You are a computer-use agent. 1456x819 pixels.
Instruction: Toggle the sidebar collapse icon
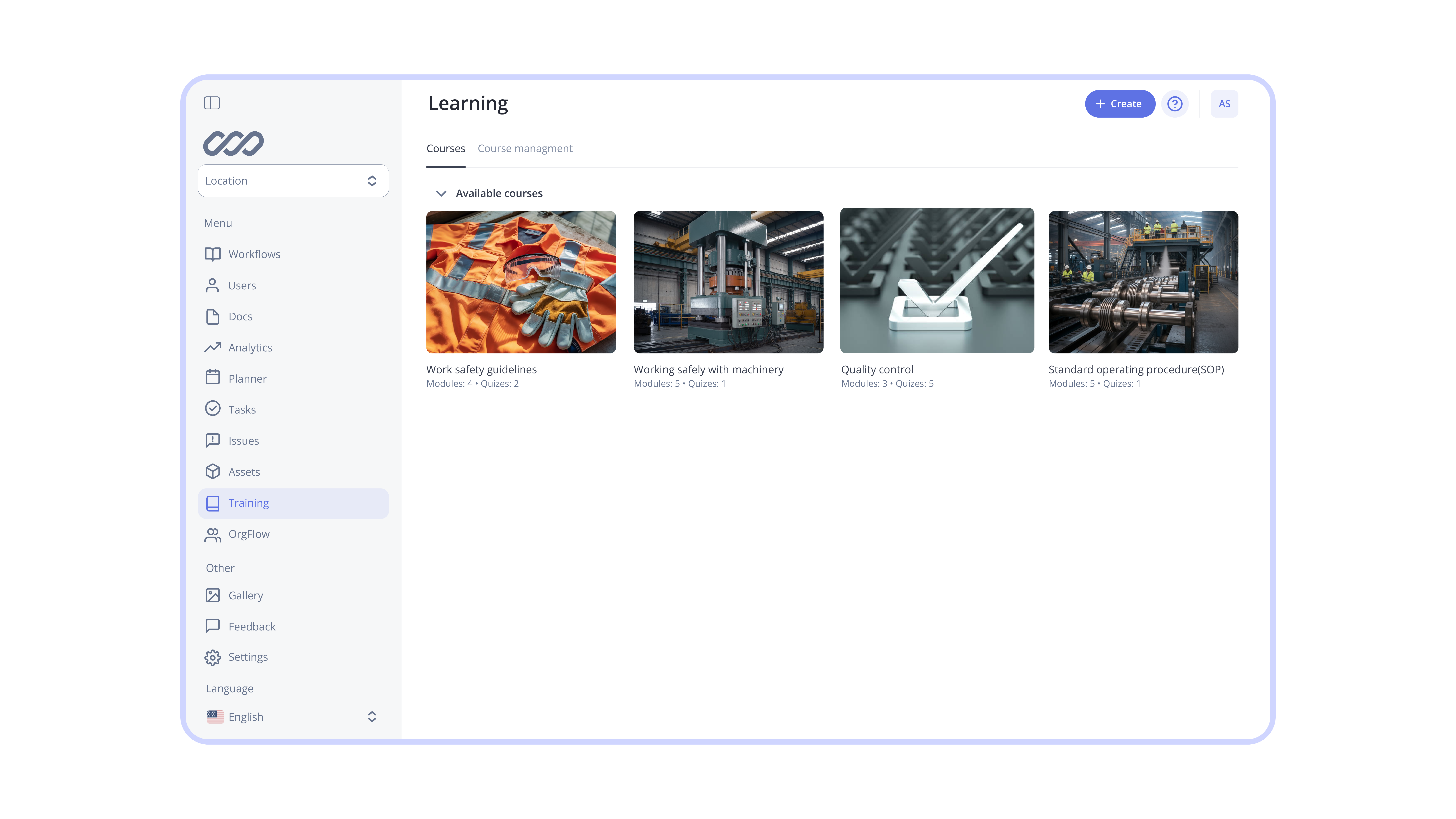pos(212,103)
